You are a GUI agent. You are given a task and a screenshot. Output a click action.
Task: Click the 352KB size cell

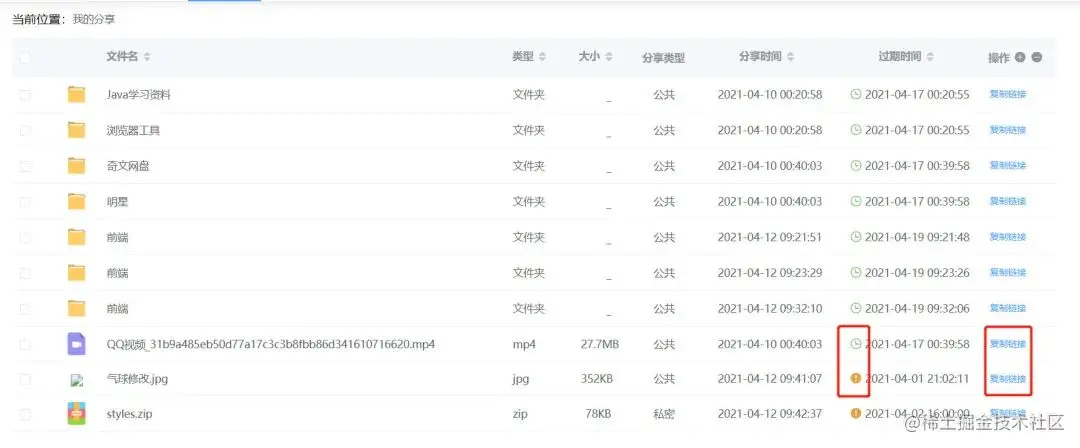pos(597,379)
